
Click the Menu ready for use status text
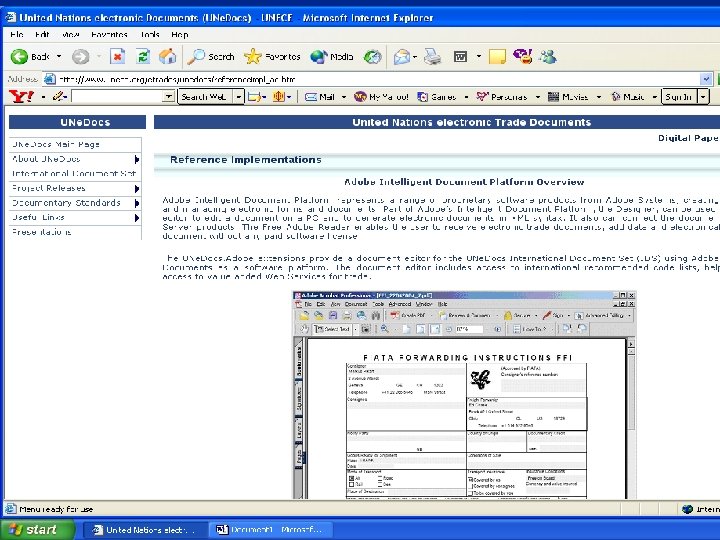56,509
